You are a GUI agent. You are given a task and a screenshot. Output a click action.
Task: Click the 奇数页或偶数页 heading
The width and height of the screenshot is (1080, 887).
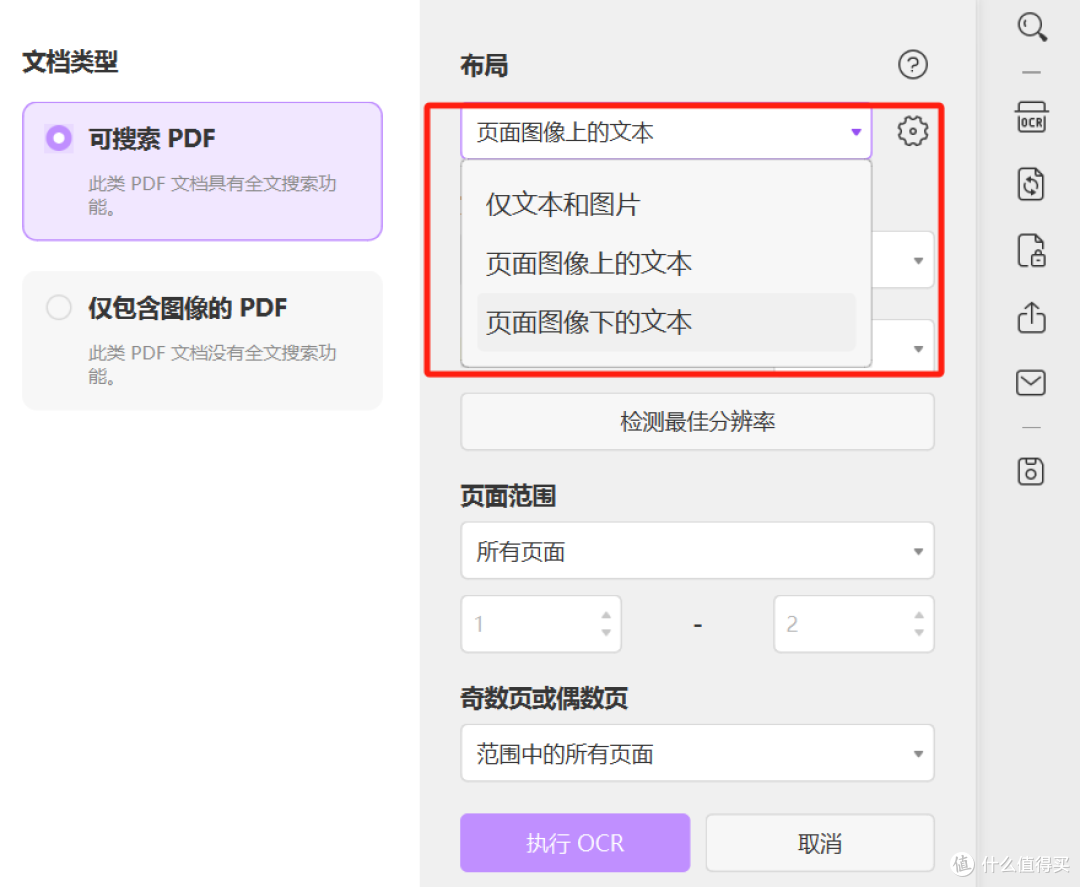coord(544,698)
